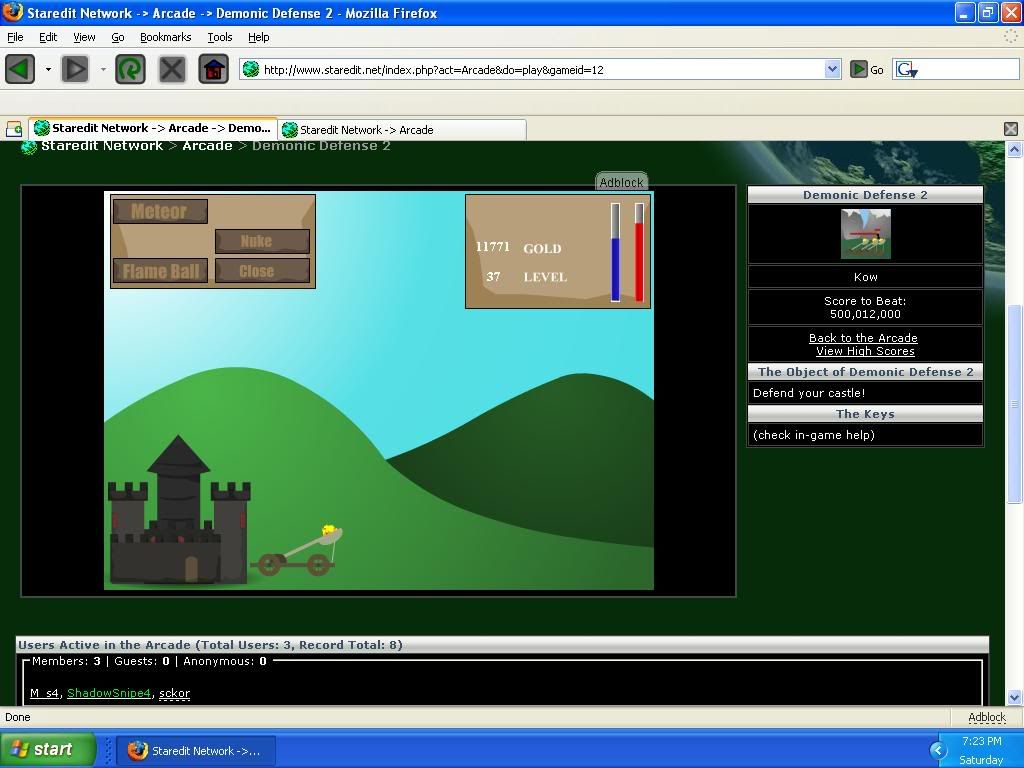Open the Bookmarks menu
Viewport: 1024px width, 768px height.
click(165, 37)
